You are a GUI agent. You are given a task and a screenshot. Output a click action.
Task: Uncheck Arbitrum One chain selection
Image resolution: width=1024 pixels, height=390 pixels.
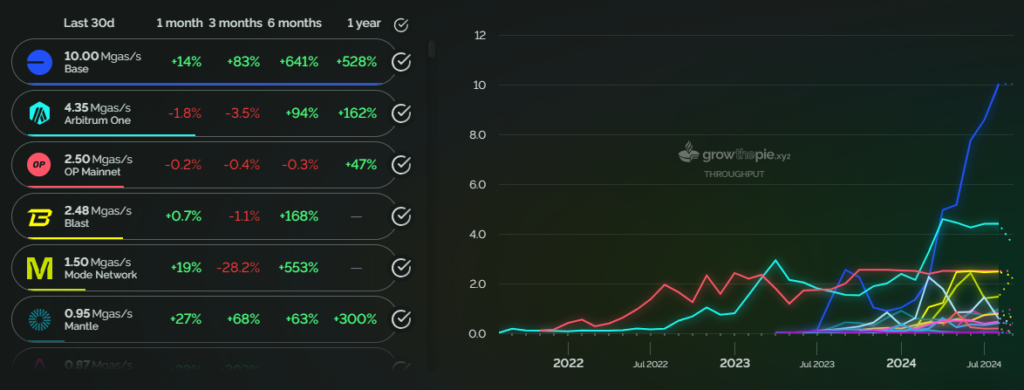(401, 114)
